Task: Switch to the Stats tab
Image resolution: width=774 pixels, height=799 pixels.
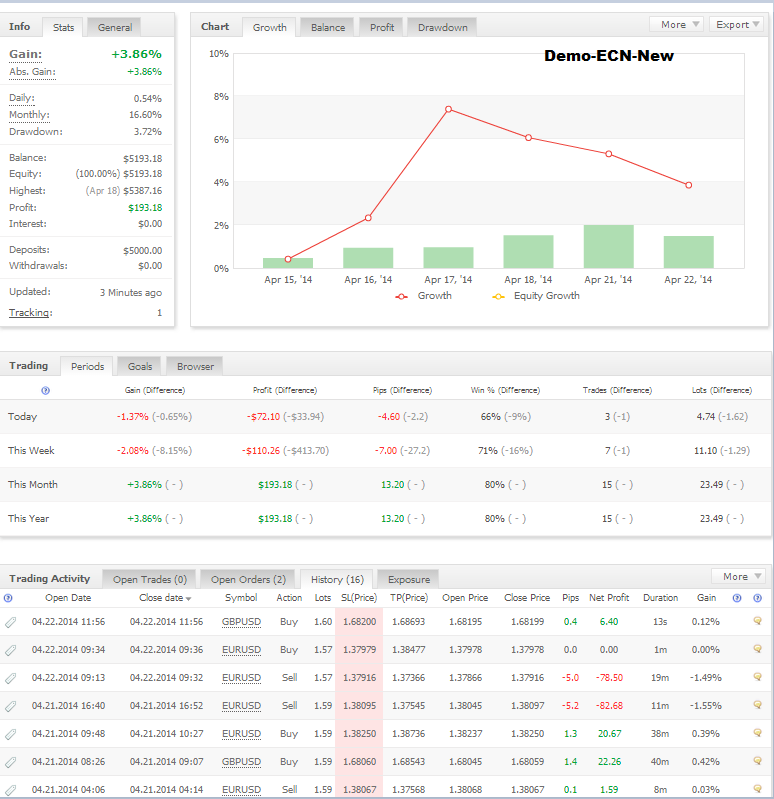Action: tap(64, 28)
